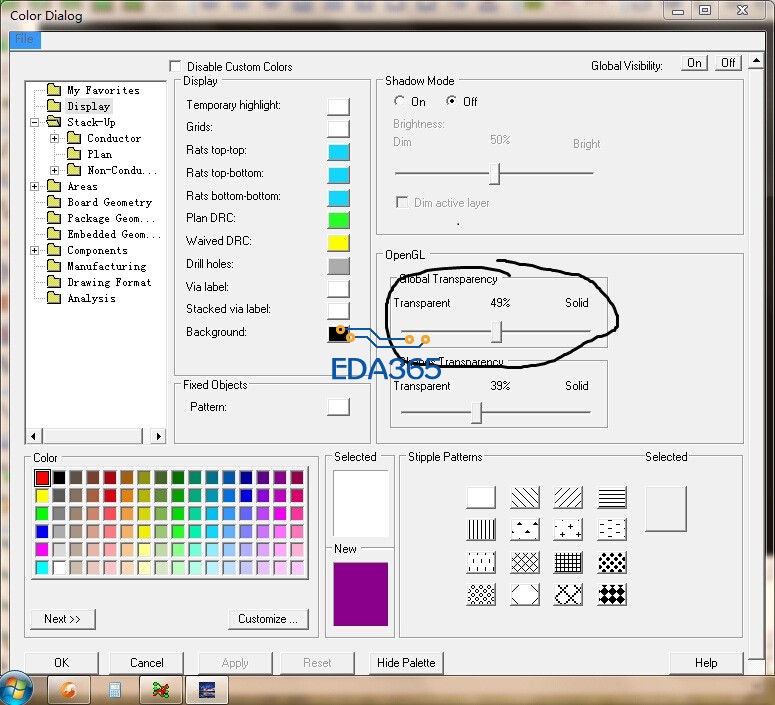This screenshot has height=705, width=775.
Task: Click Hide Palette button
Action: tap(406, 663)
